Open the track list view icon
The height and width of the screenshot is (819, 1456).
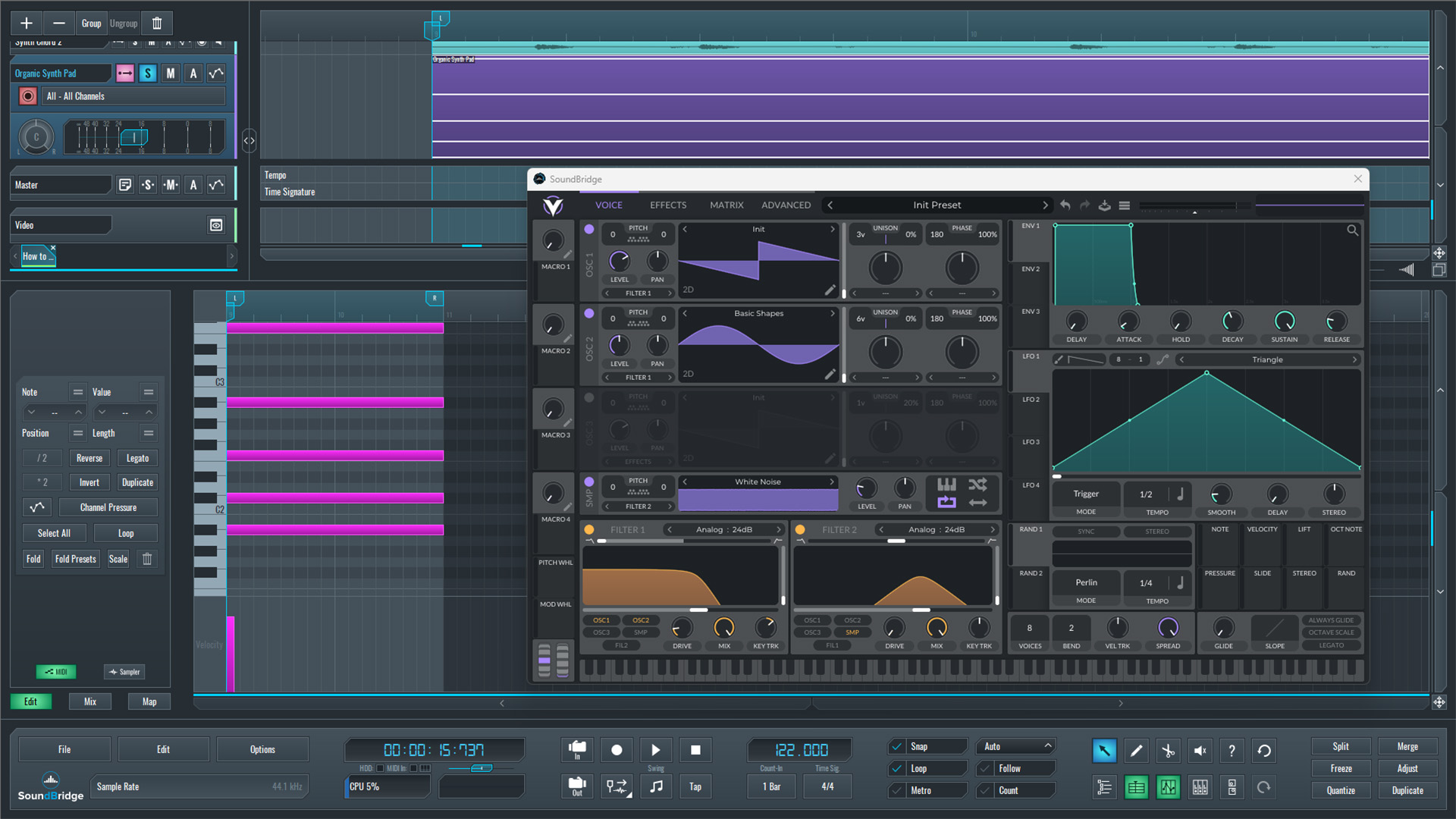1104,788
